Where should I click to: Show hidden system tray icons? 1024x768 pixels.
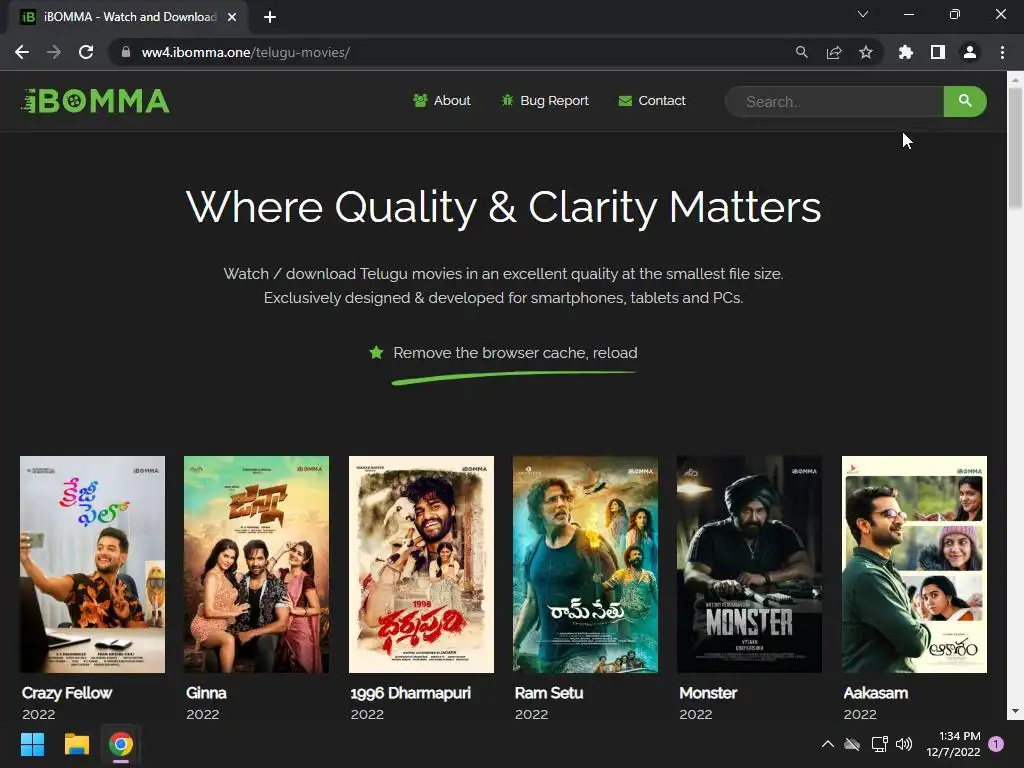point(827,744)
